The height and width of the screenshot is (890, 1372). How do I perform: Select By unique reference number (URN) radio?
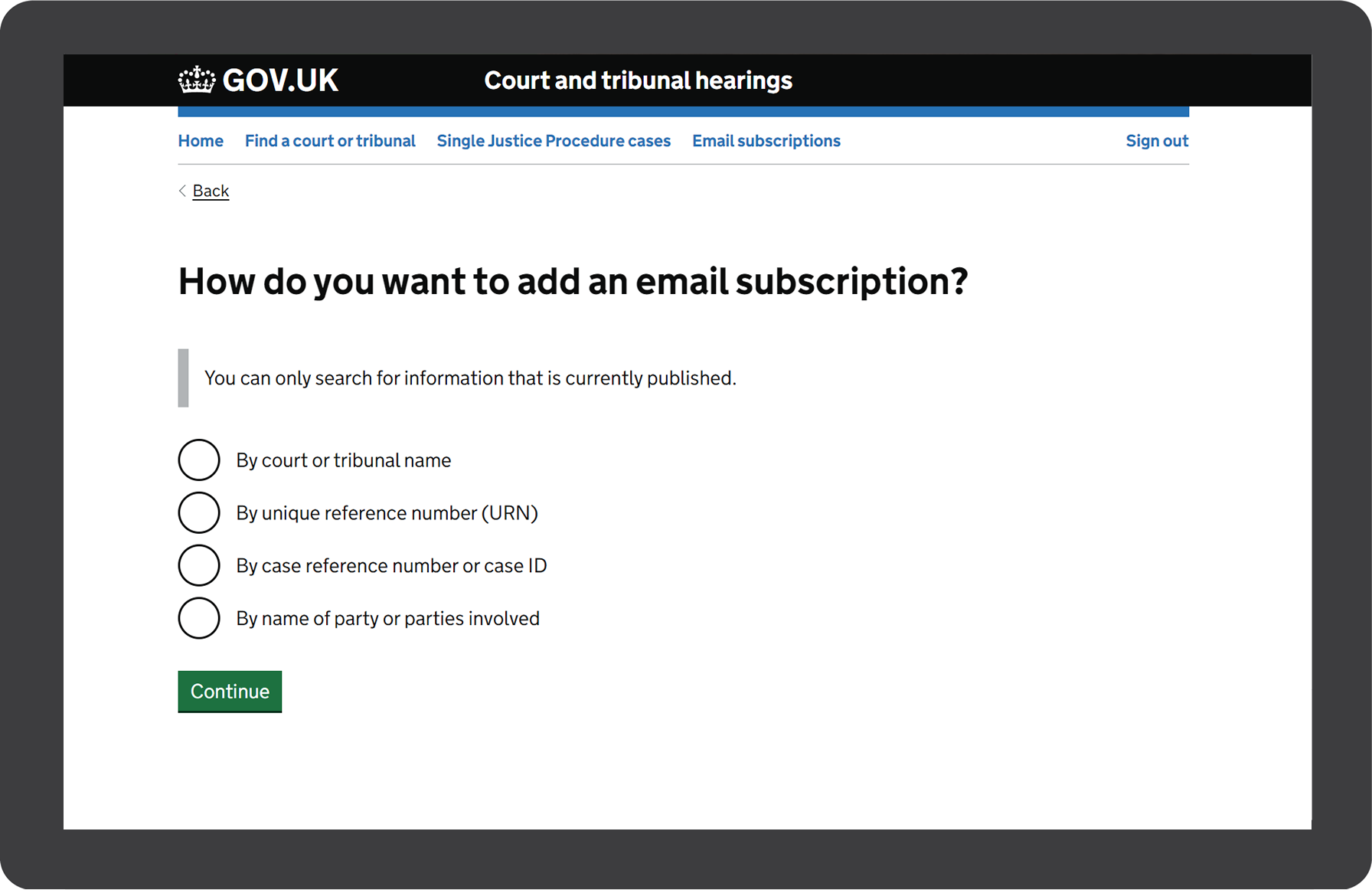(x=199, y=512)
